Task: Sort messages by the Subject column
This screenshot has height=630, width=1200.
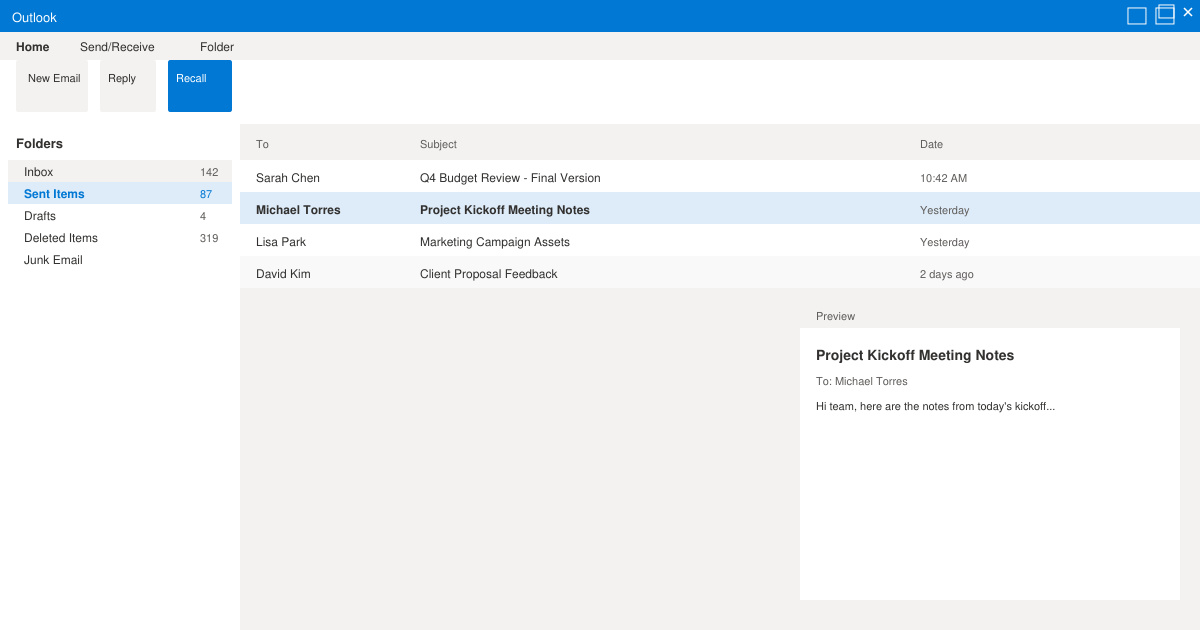Action: pyautogui.click(x=438, y=144)
